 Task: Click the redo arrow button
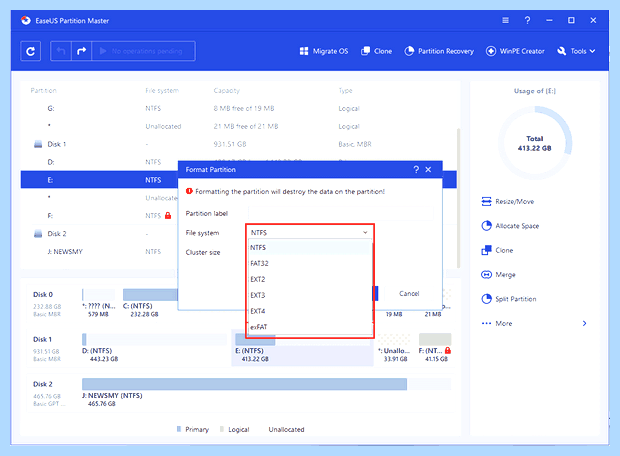click(81, 51)
